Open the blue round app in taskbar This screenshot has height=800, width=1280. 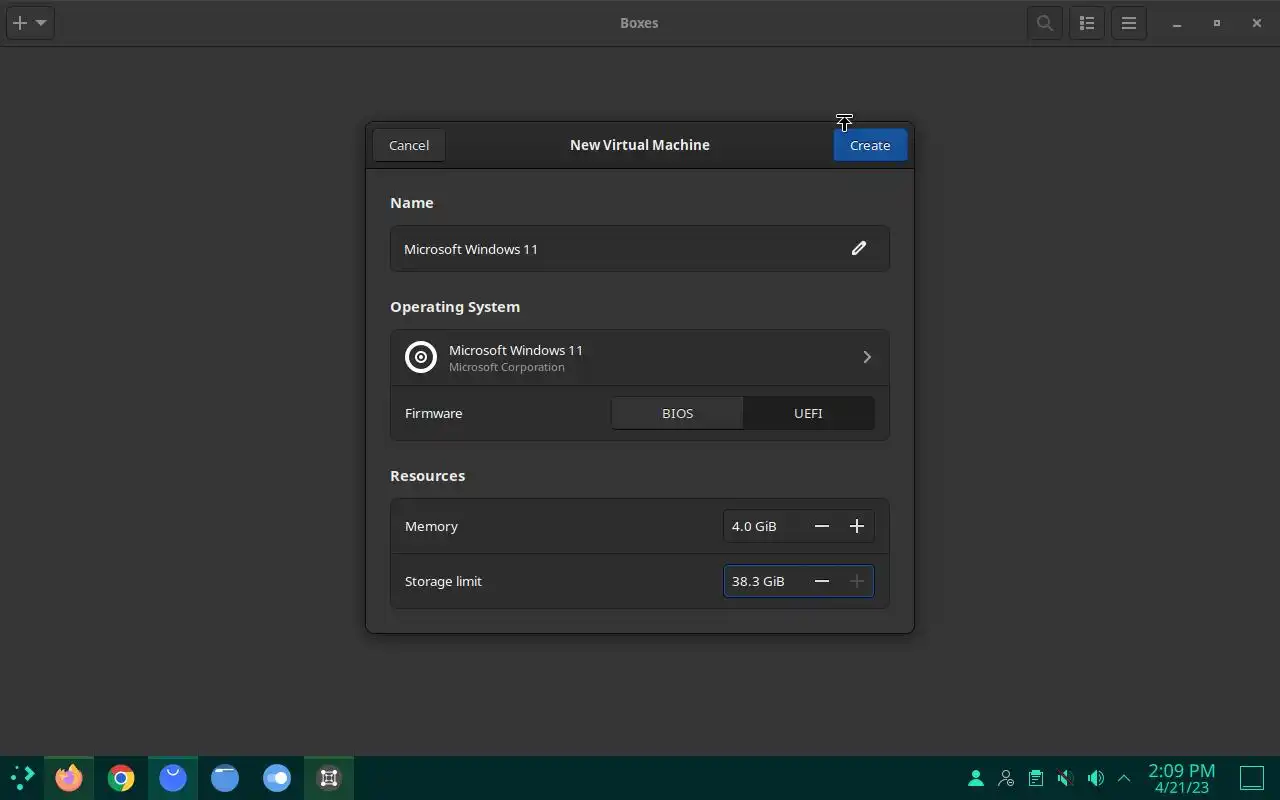173,777
